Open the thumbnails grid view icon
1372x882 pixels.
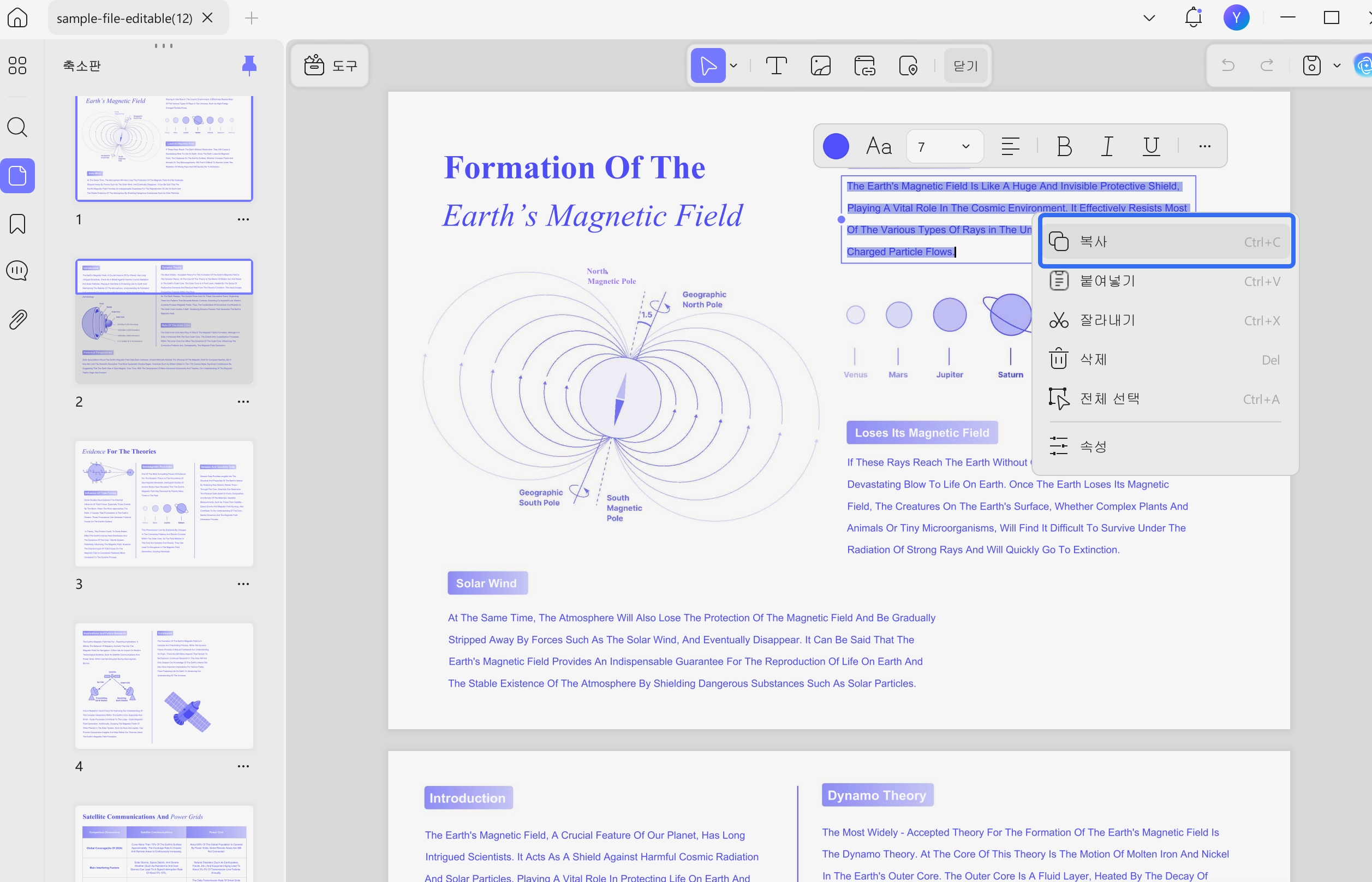(17, 65)
